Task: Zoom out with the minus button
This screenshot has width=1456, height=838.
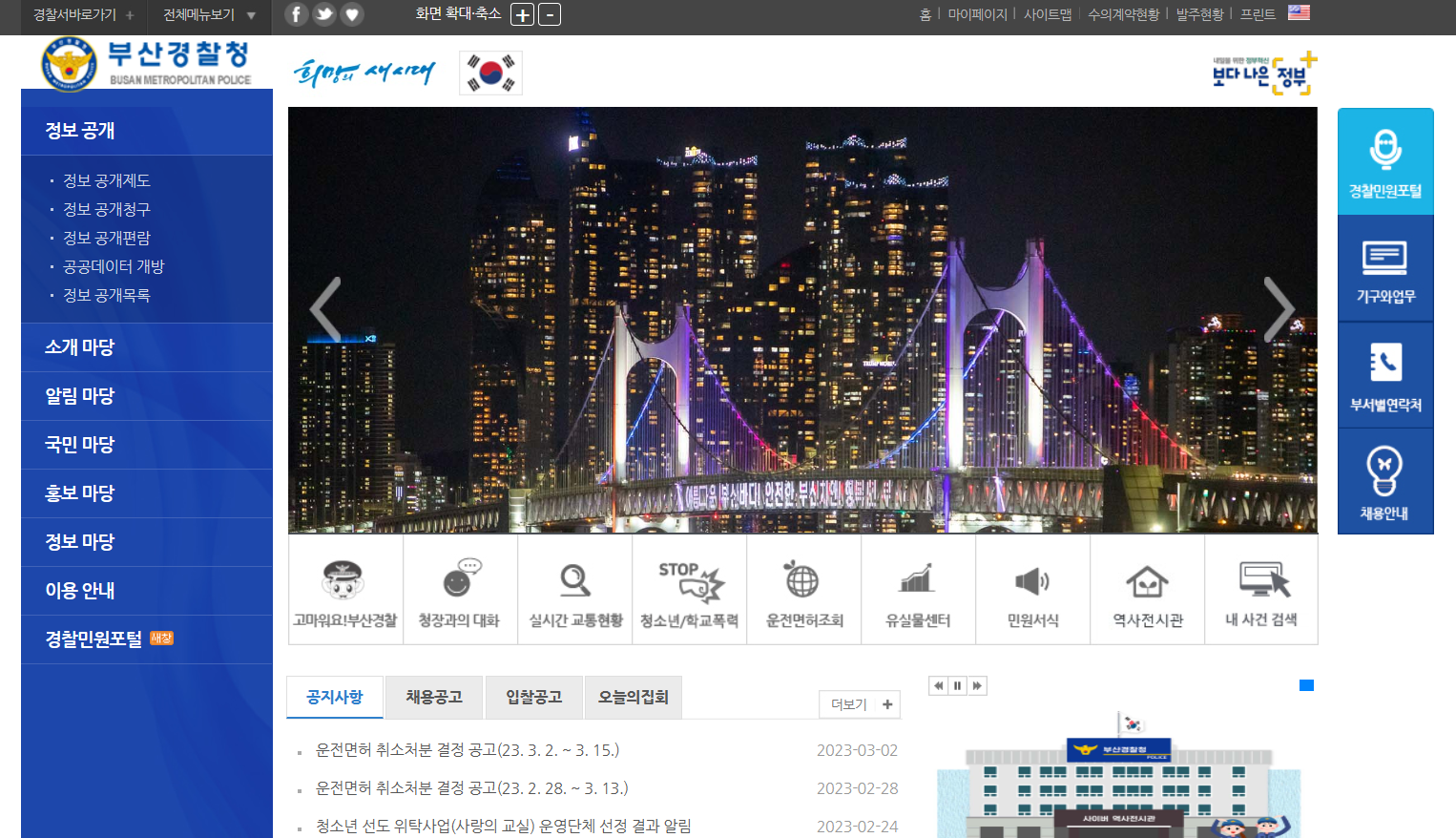Action: tap(550, 14)
